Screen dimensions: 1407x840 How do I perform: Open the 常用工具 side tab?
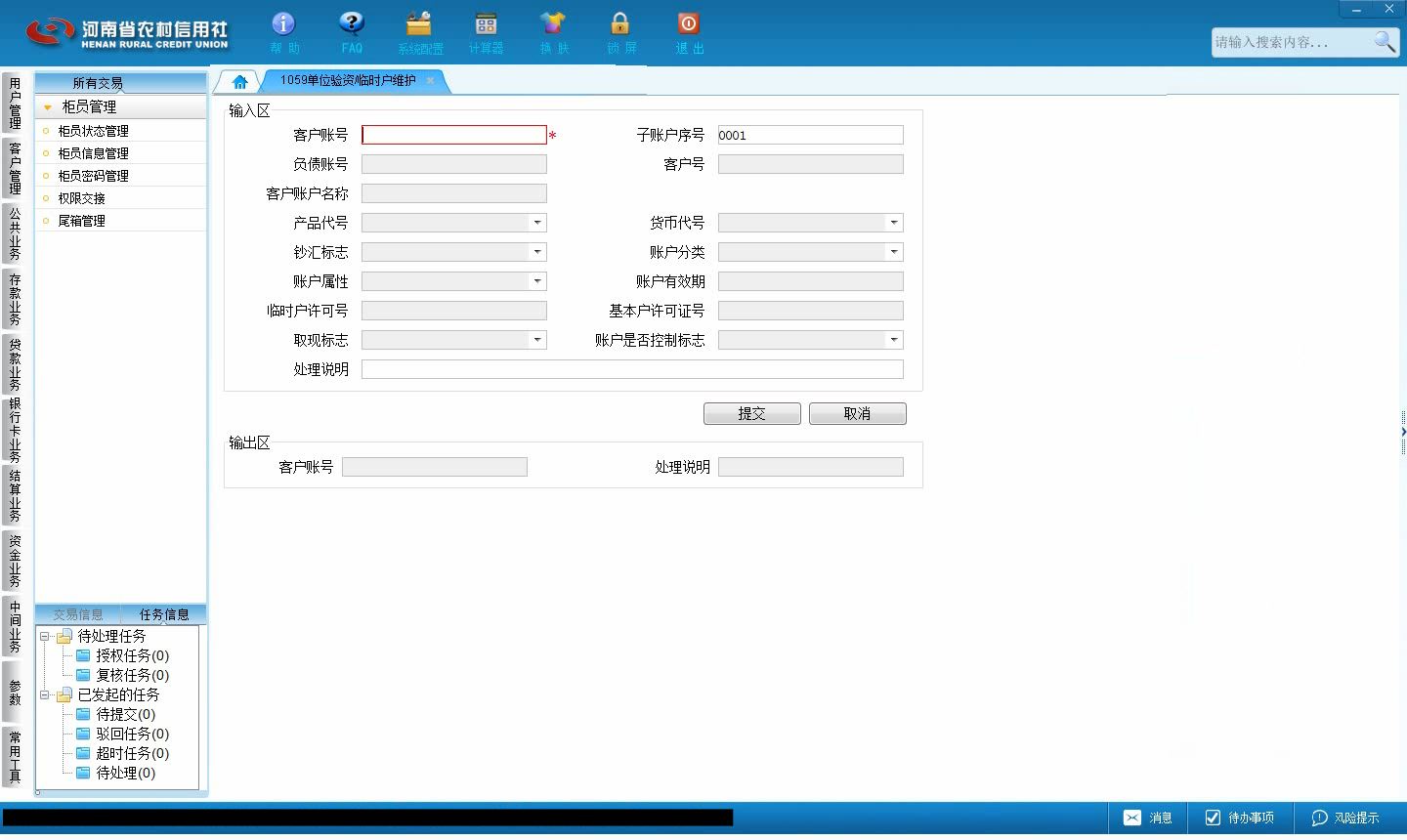[14, 757]
